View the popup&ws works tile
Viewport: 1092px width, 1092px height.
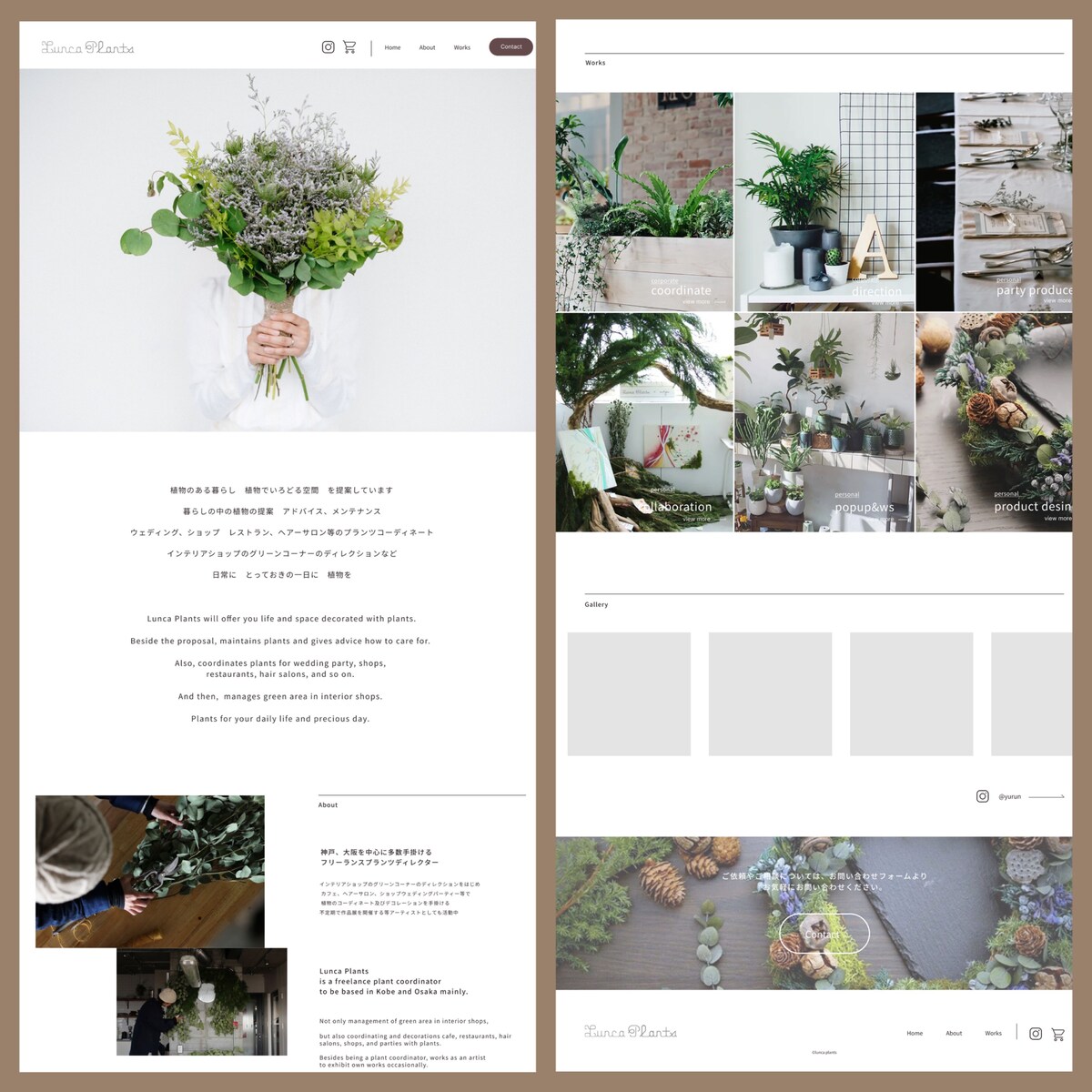[x=824, y=422]
